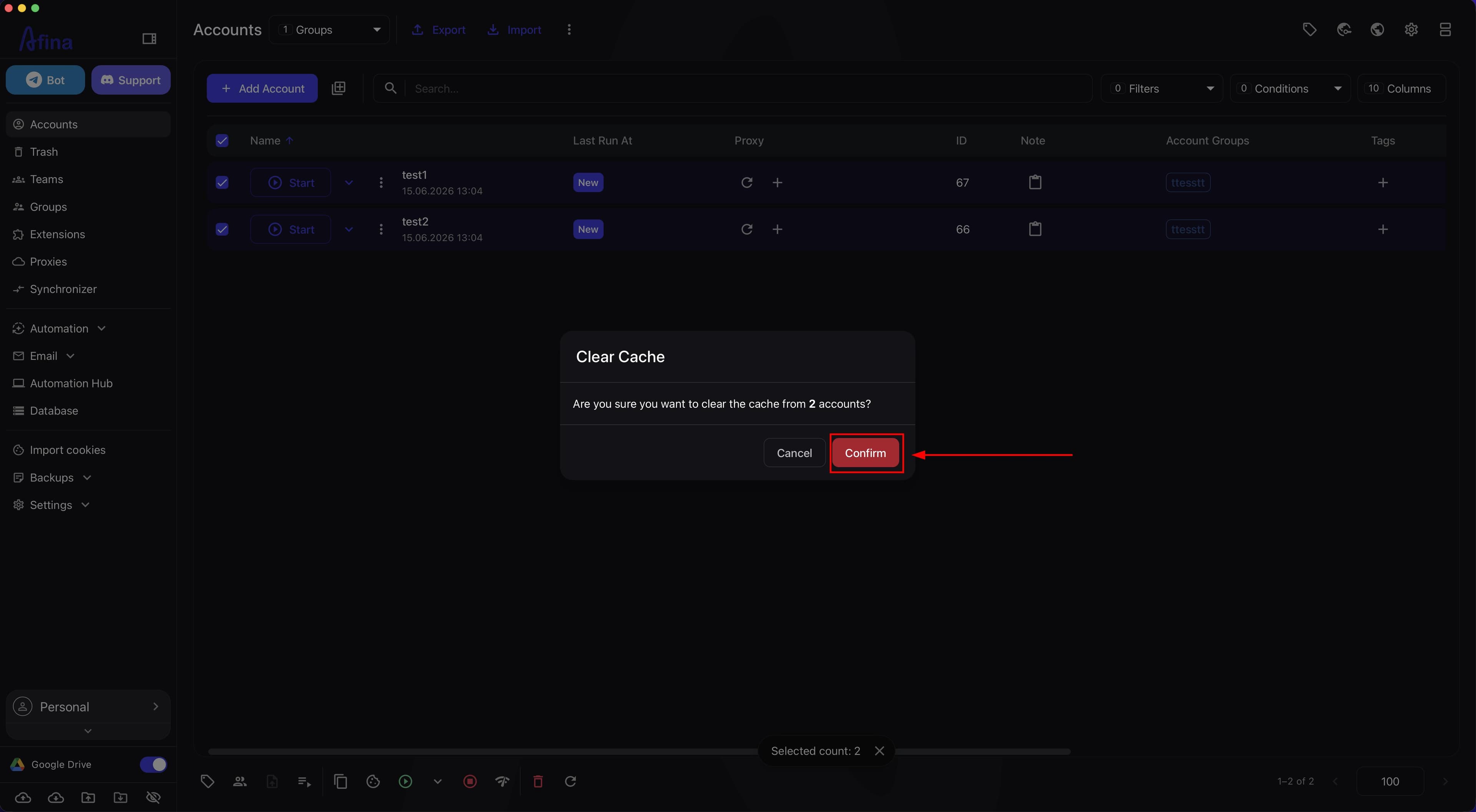Viewport: 1476px width, 812px height.
Task: Click Export accounts
Action: click(x=439, y=29)
